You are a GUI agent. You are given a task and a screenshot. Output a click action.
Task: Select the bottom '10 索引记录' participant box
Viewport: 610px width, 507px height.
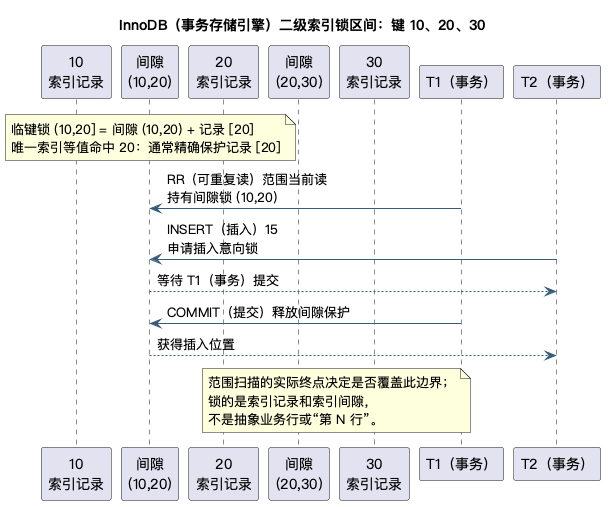(x=76, y=474)
